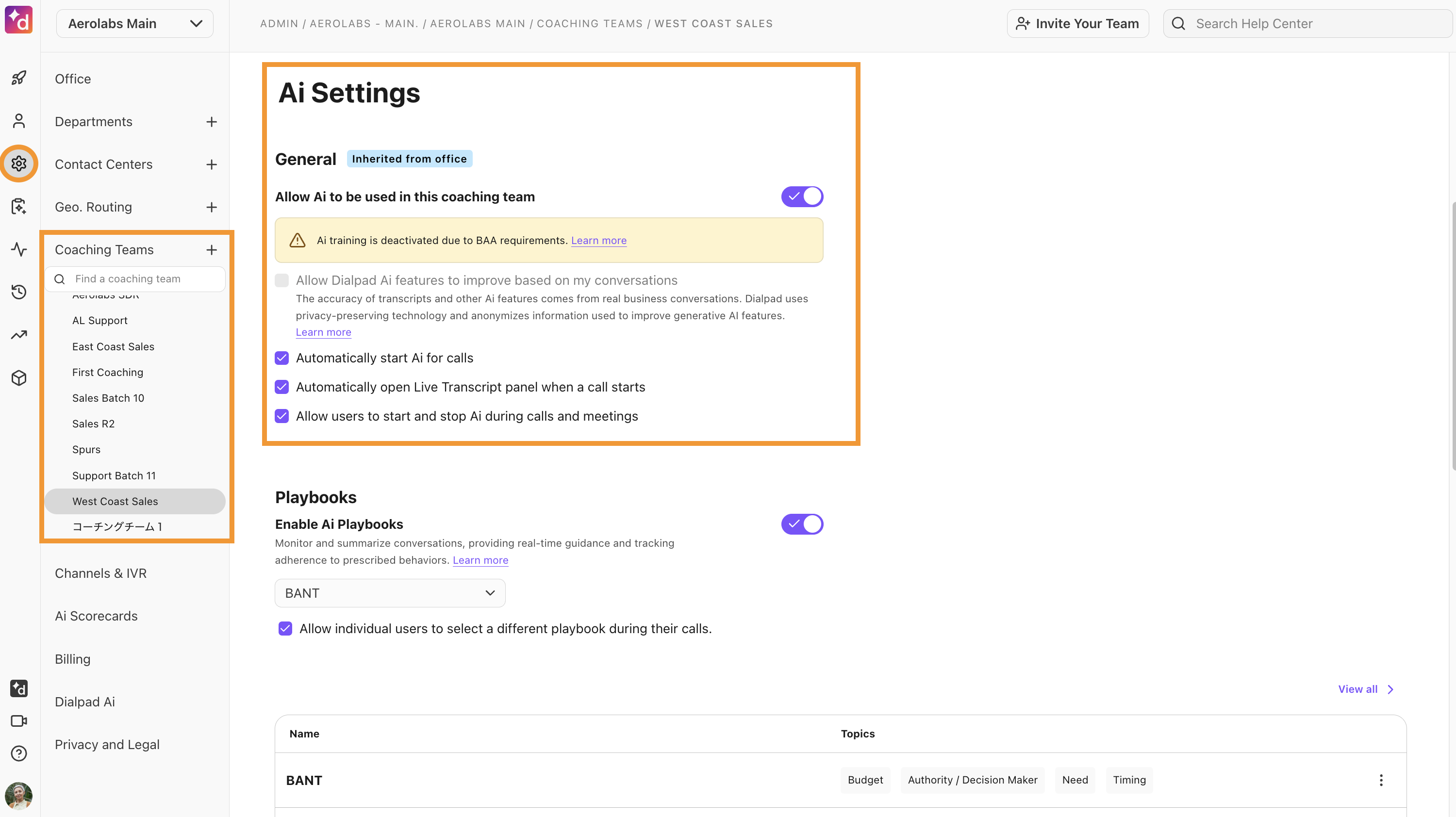Open Departments in the sidebar
This screenshot has height=817, width=1456.
coord(93,122)
